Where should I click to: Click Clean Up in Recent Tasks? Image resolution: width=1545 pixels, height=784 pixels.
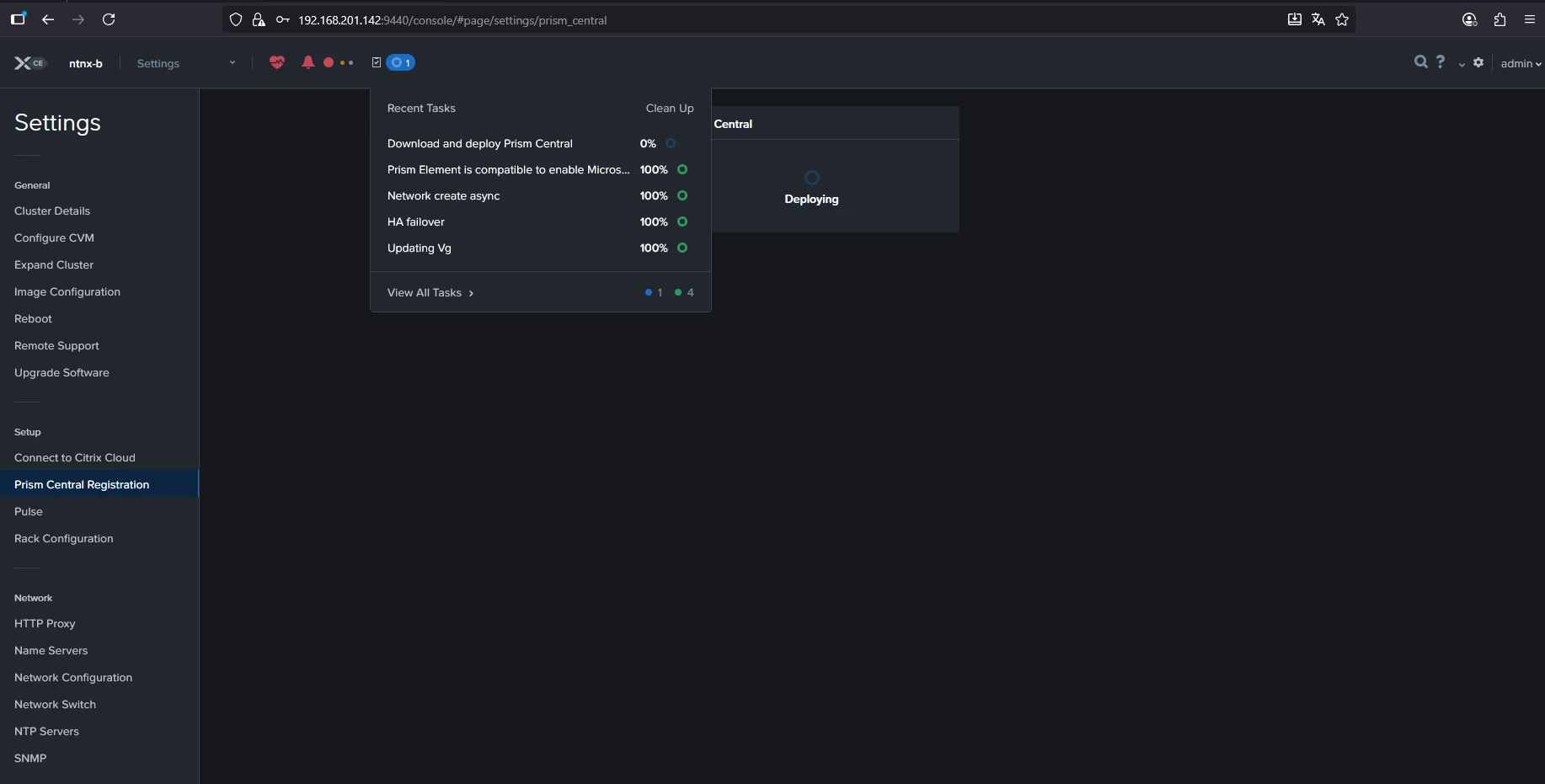pyautogui.click(x=670, y=108)
